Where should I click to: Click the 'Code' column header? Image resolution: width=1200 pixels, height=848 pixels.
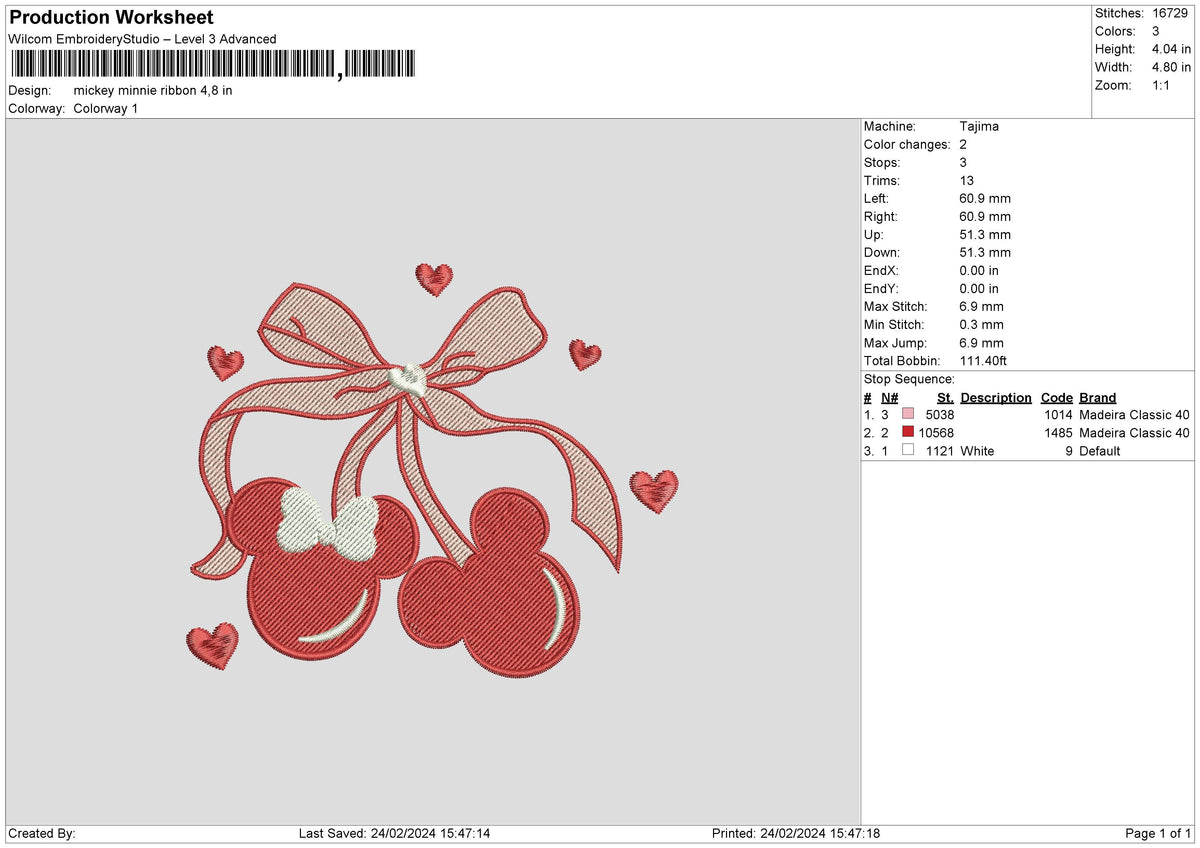pyautogui.click(x=1056, y=397)
